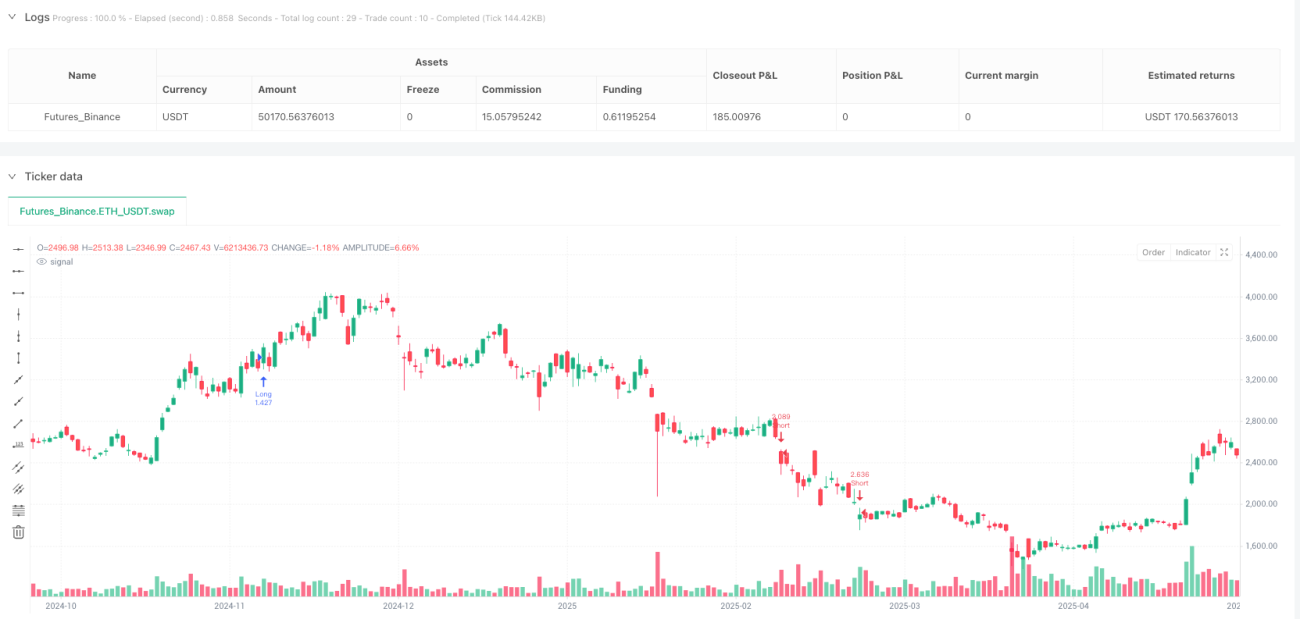This screenshot has width=1300, height=619.
Task: Select the vertical straight line tool
Action: point(18,314)
